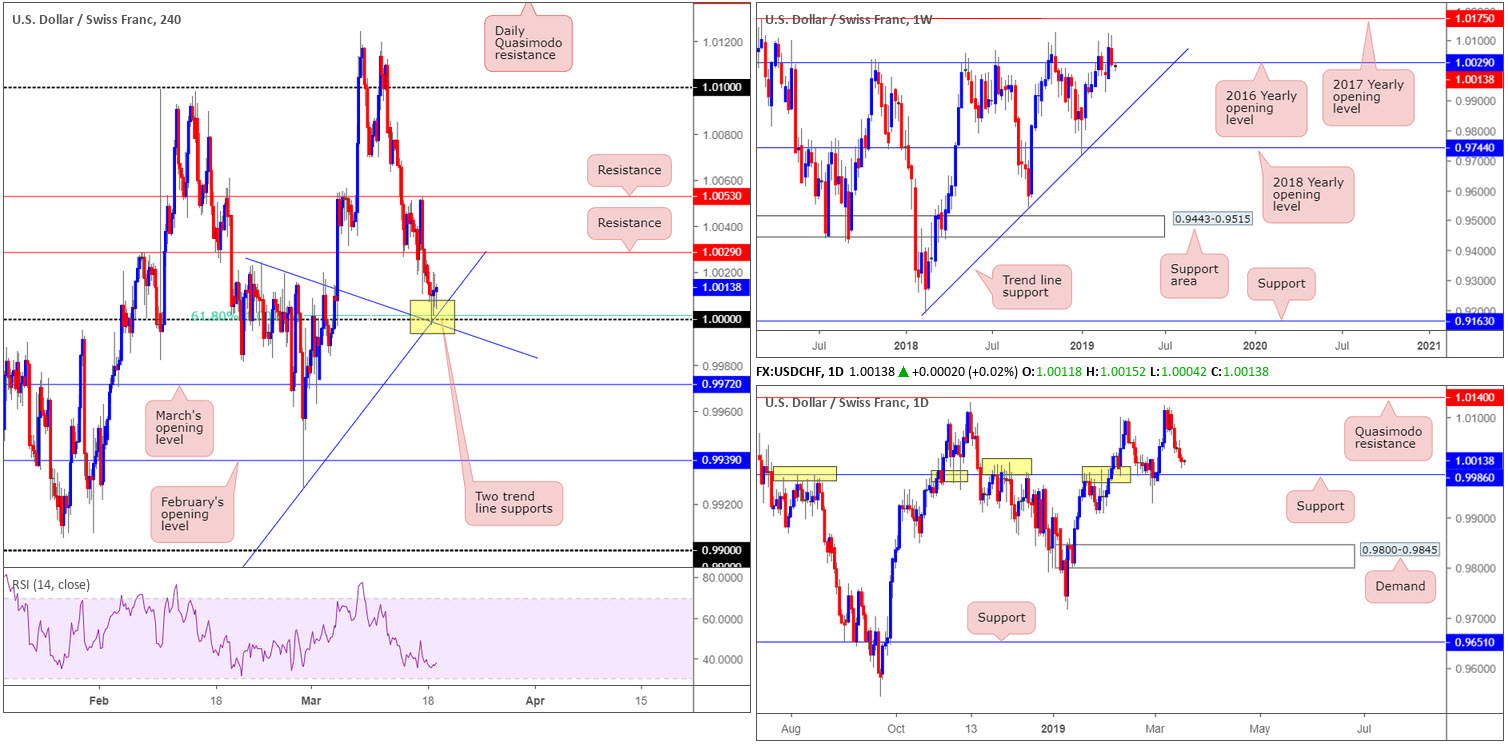Click the 240 chart title 'U.S. Dollar / Swiss Franc, 240'
Image resolution: width=1508 pixels, height=746 pixels.
tap(96, 19)
